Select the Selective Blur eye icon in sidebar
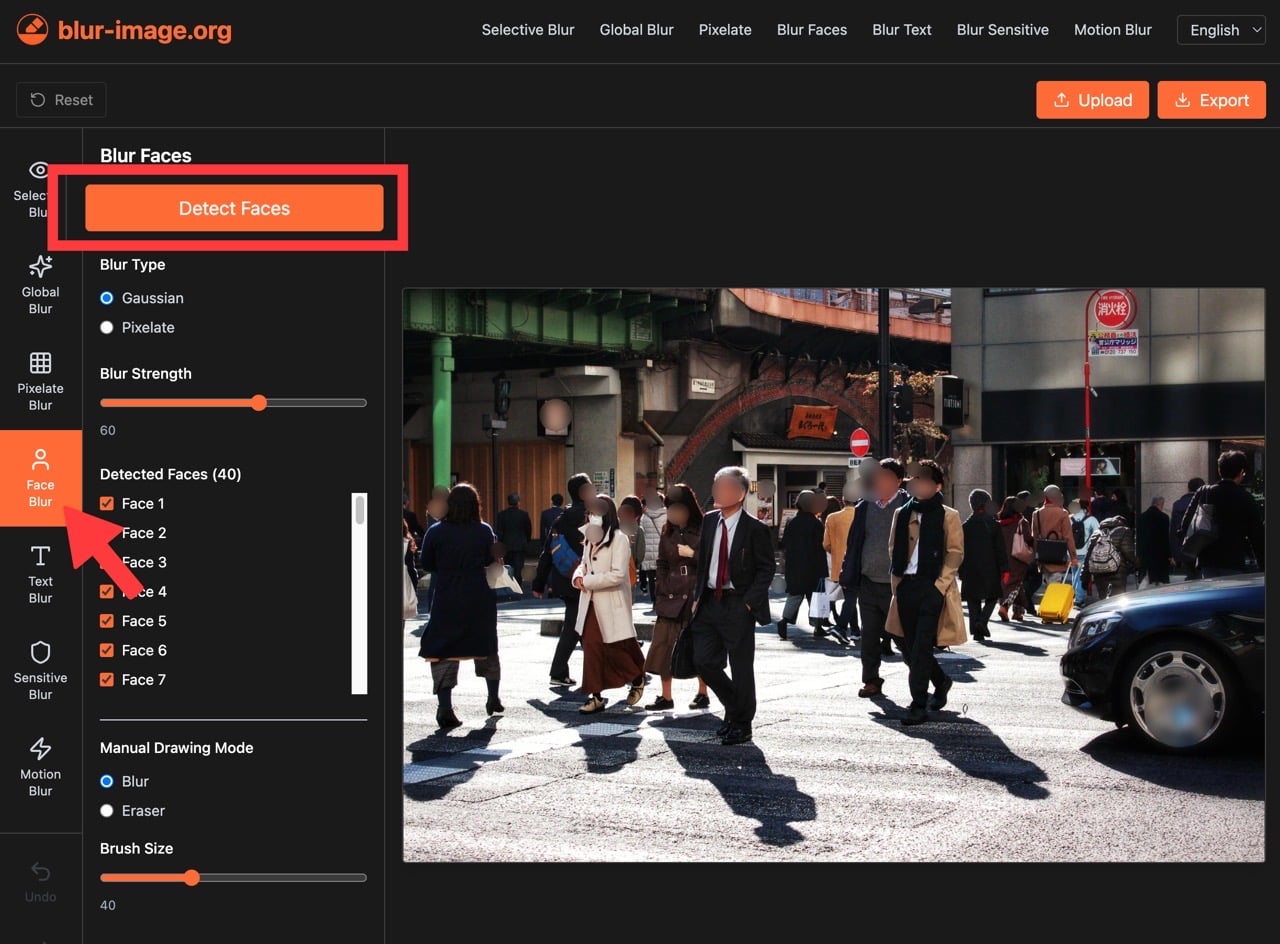This screenshot has width=1280, height=944. click(40, 170)
